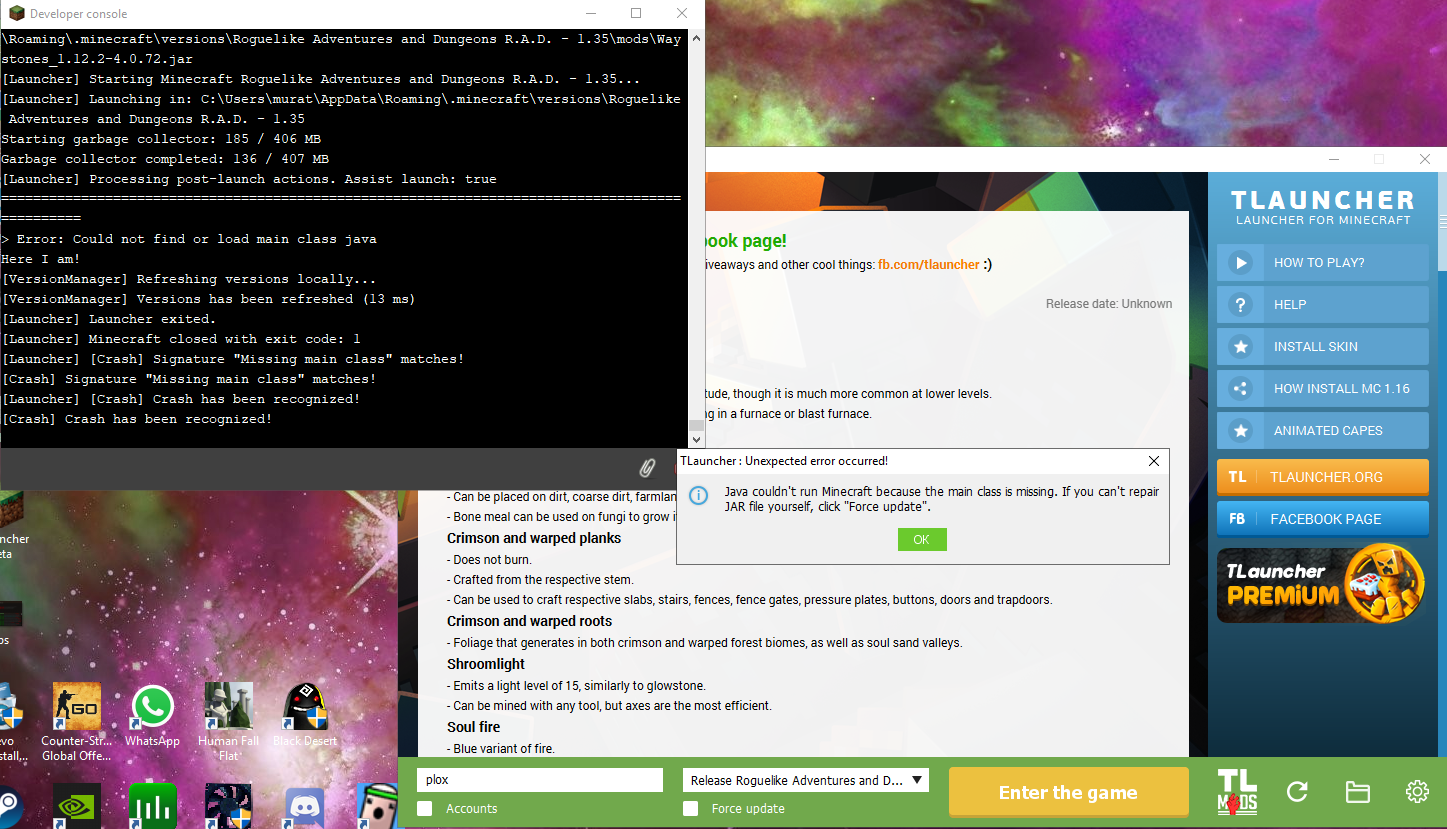Viewport: 1447px width, 829px height.
Task: Open the FACEBOOK PAGE blue button
Action: click(x=1322, y=519)
